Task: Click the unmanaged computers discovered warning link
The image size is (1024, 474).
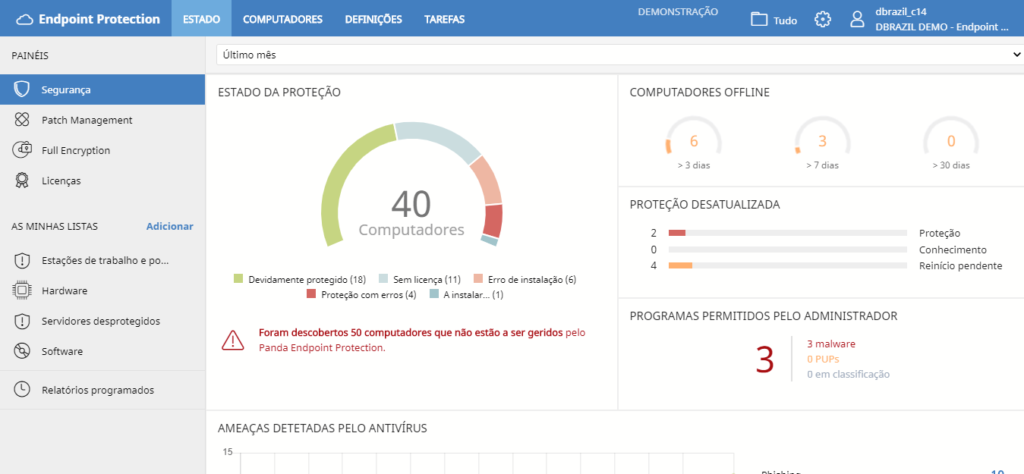Action: [422, 340]
